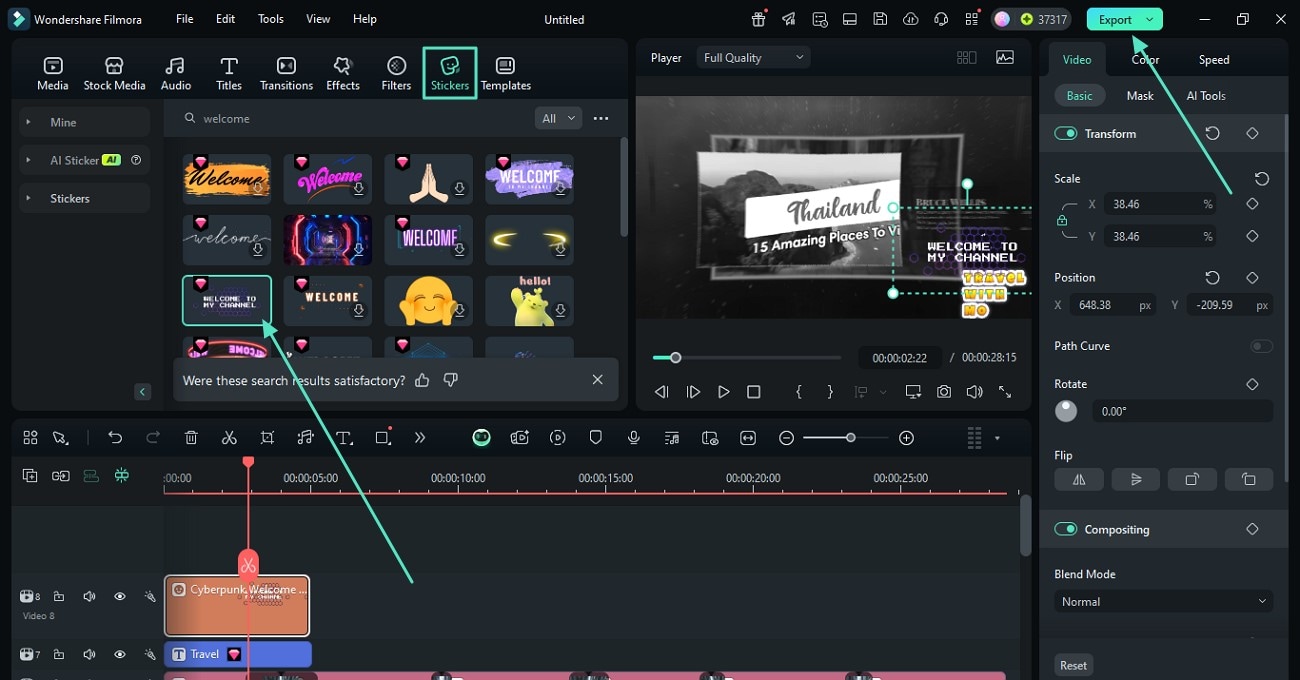Screen dimensions: 1300x680
Task: Open the Tools menu
Action: point(271,19)
